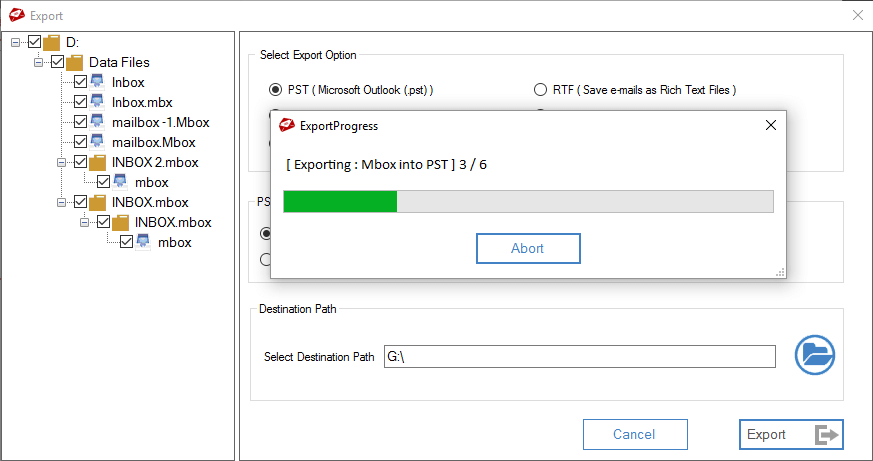Screen dimensions: 873x461
Task: Close the ExportProgress dialog
Action: 771,125
